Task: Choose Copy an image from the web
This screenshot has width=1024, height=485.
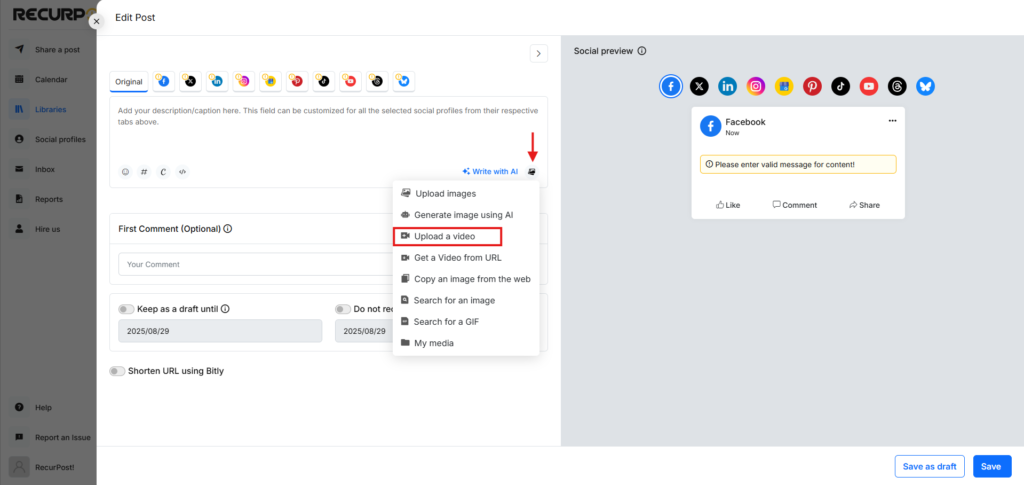Action: [466, 279]
